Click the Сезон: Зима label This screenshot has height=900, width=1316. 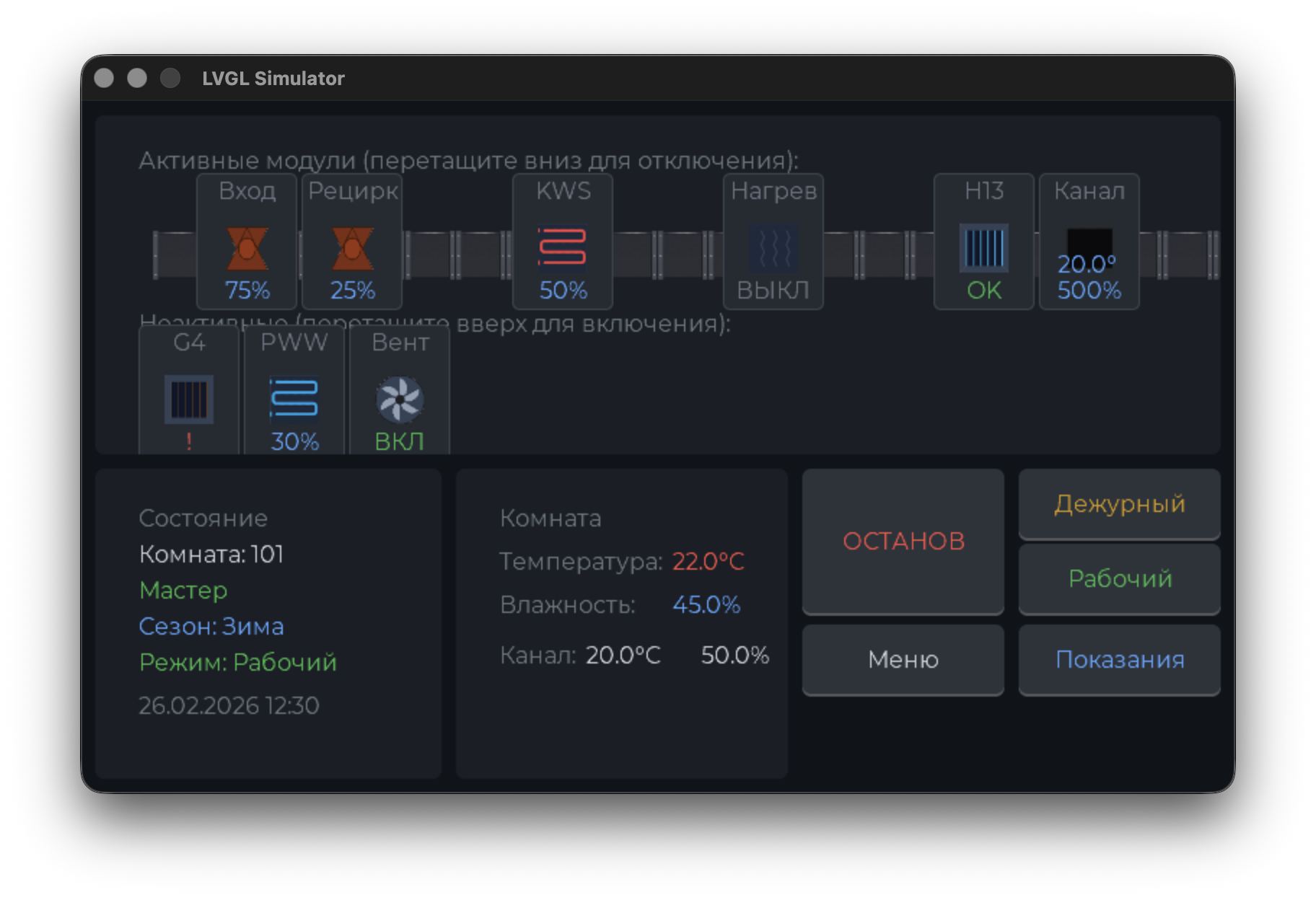[x=211, y=626]
